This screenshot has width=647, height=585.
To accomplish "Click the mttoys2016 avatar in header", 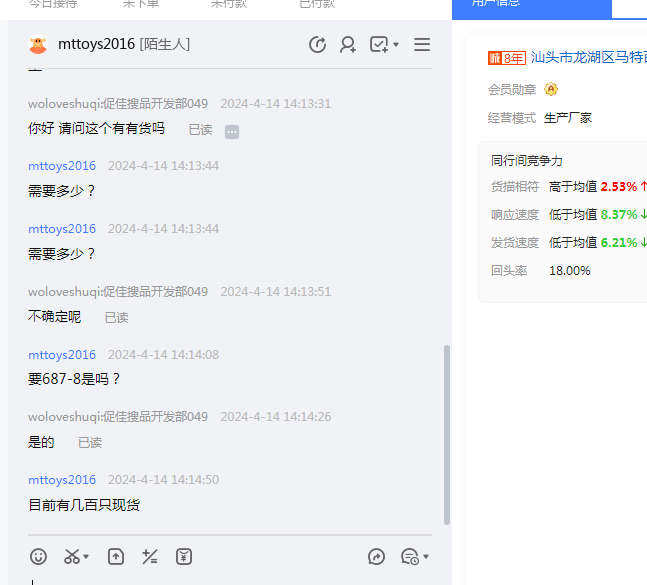I will point(38,45).
